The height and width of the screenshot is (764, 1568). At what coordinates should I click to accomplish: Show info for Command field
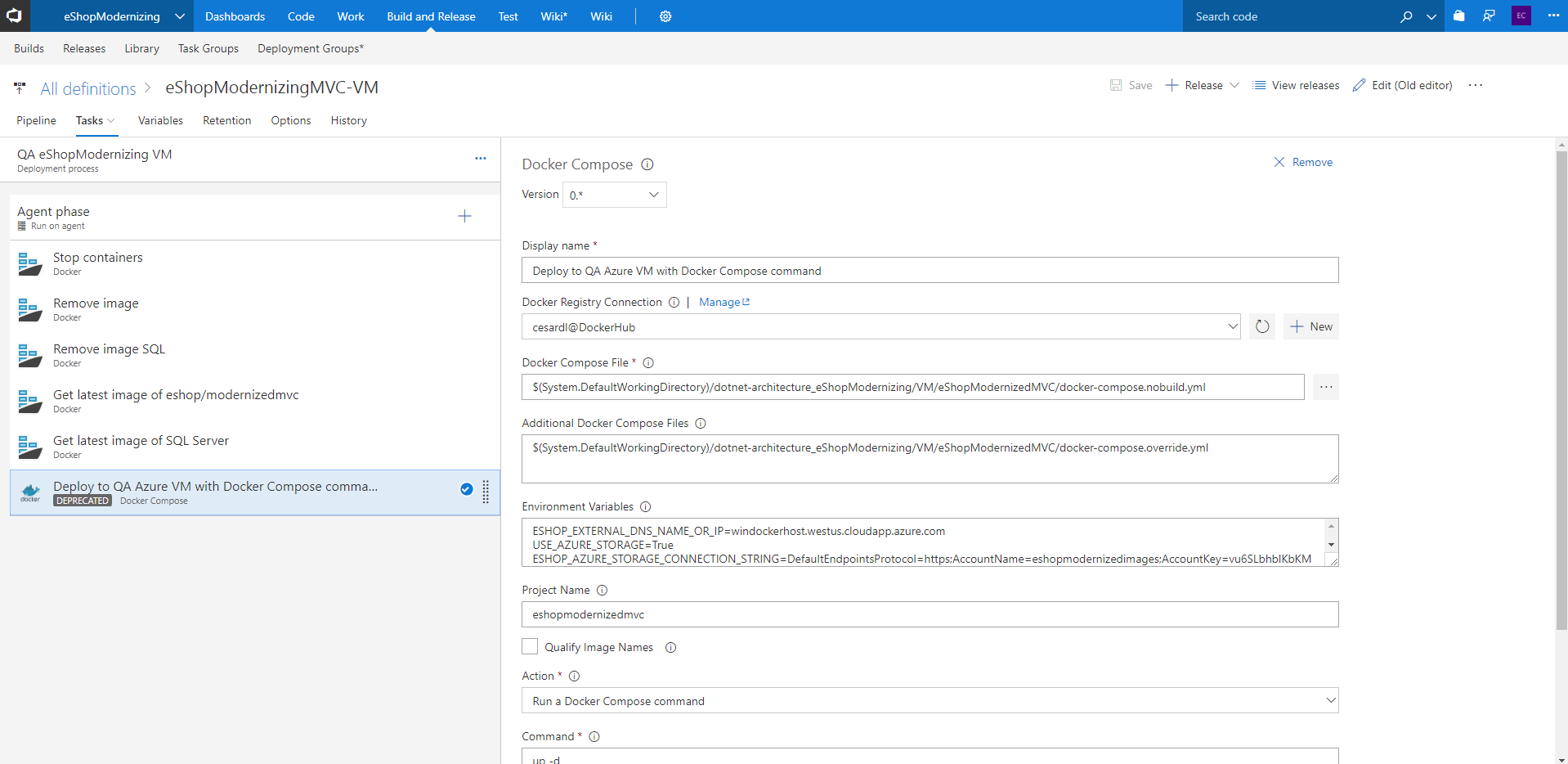click(594, 737)
